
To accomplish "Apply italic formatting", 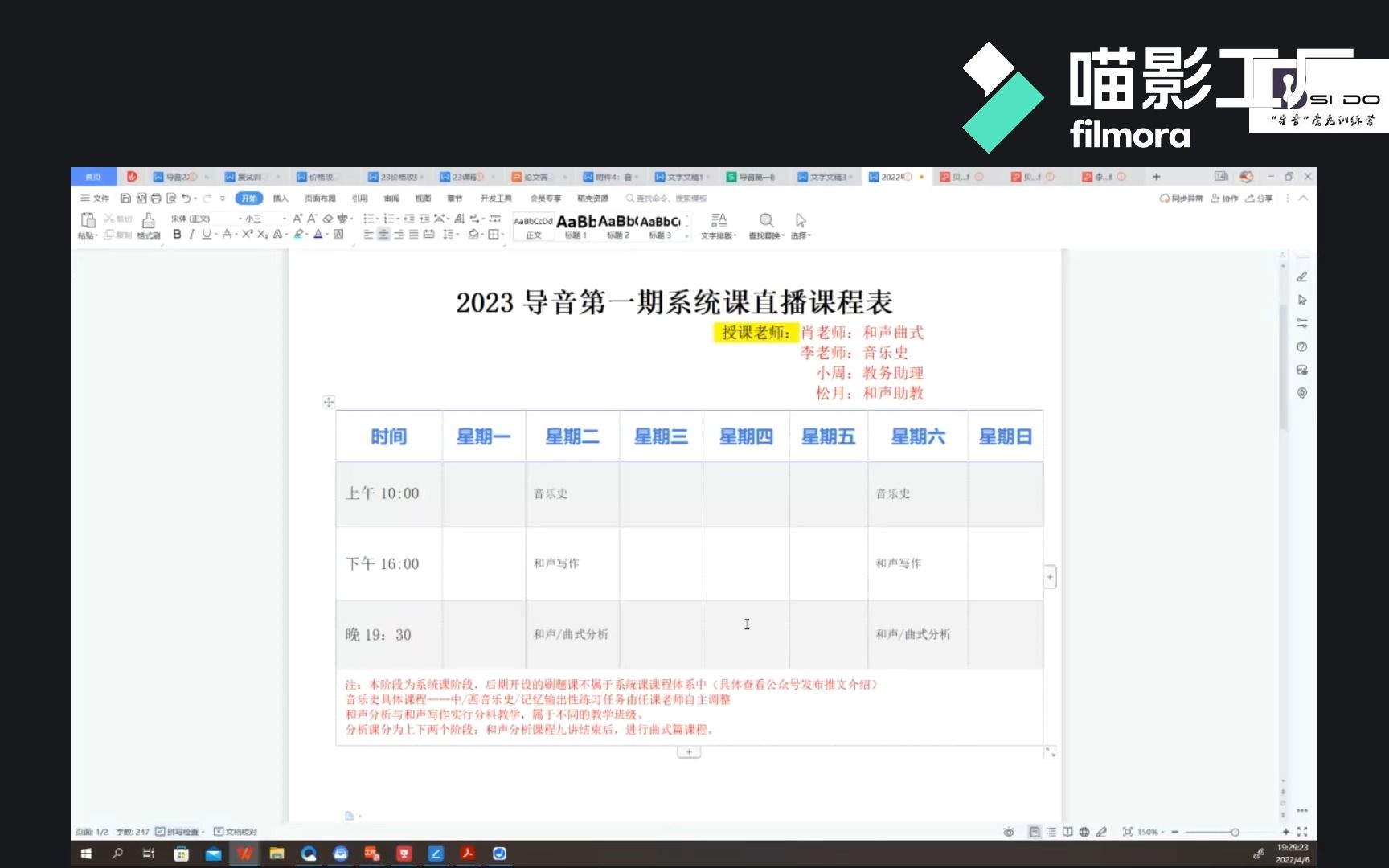I will click(192, 235).
